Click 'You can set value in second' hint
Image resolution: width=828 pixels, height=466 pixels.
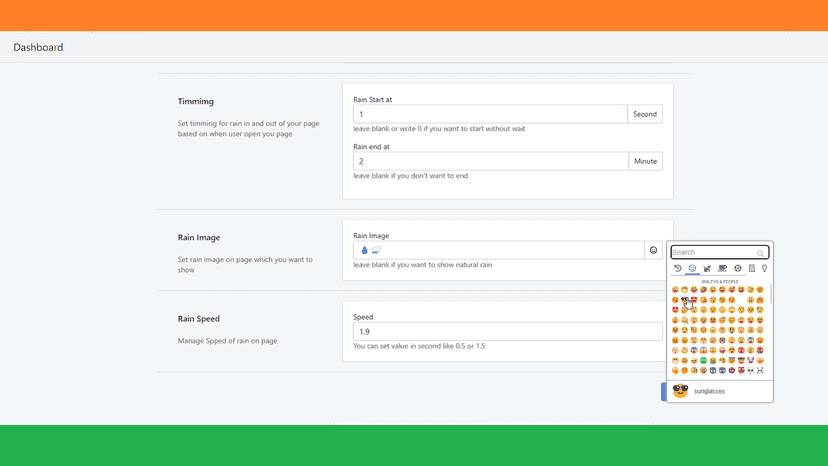(419, 346)
